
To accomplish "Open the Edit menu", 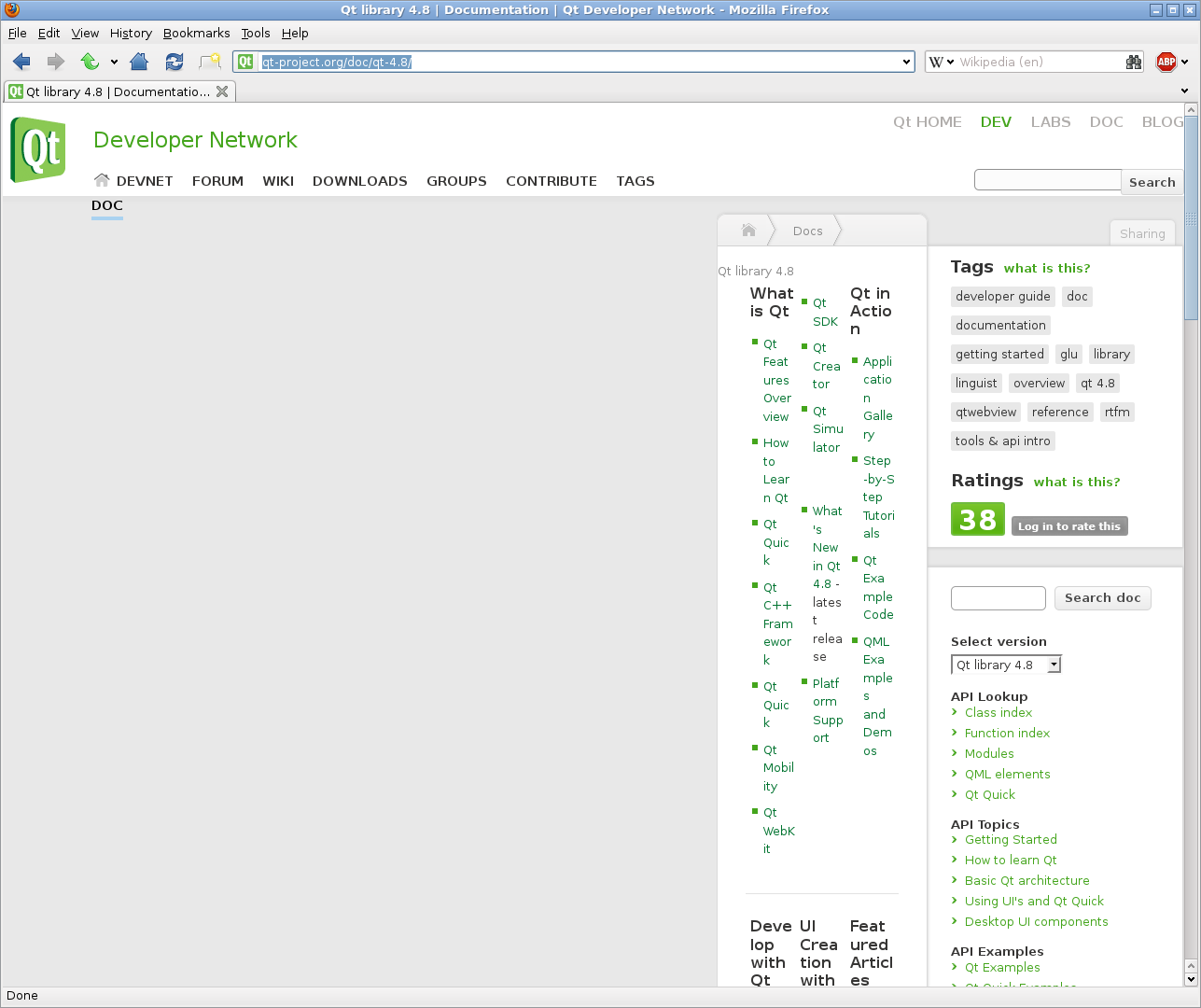I will click(x=49, y=33).
